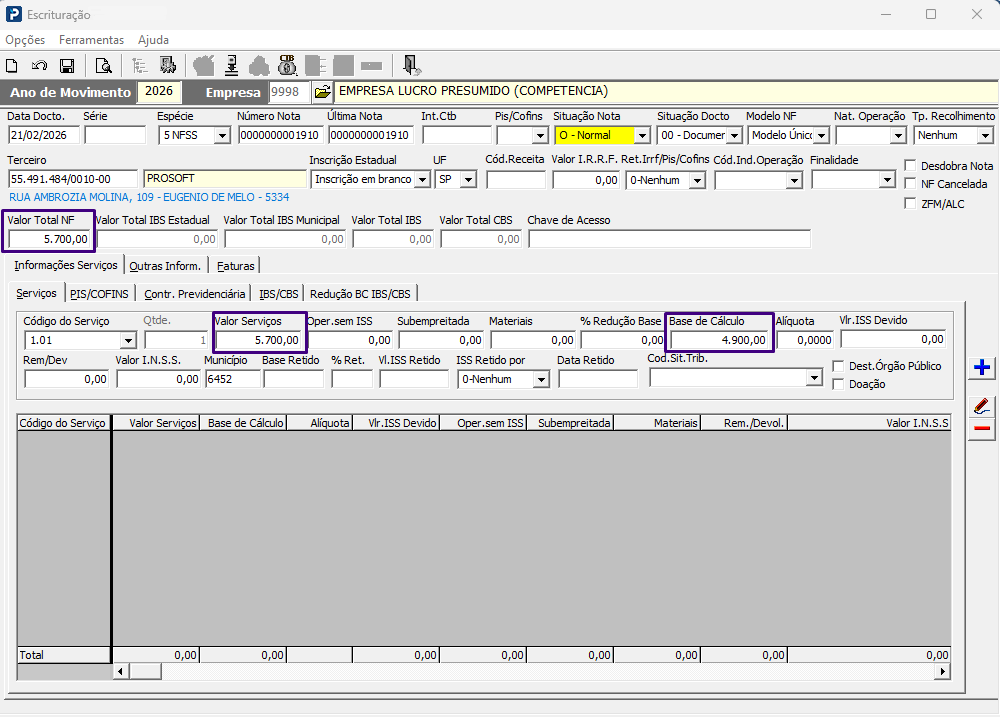Remove service line with red minus
This screenshot has width=1000, height=717.
coord(982,428)
